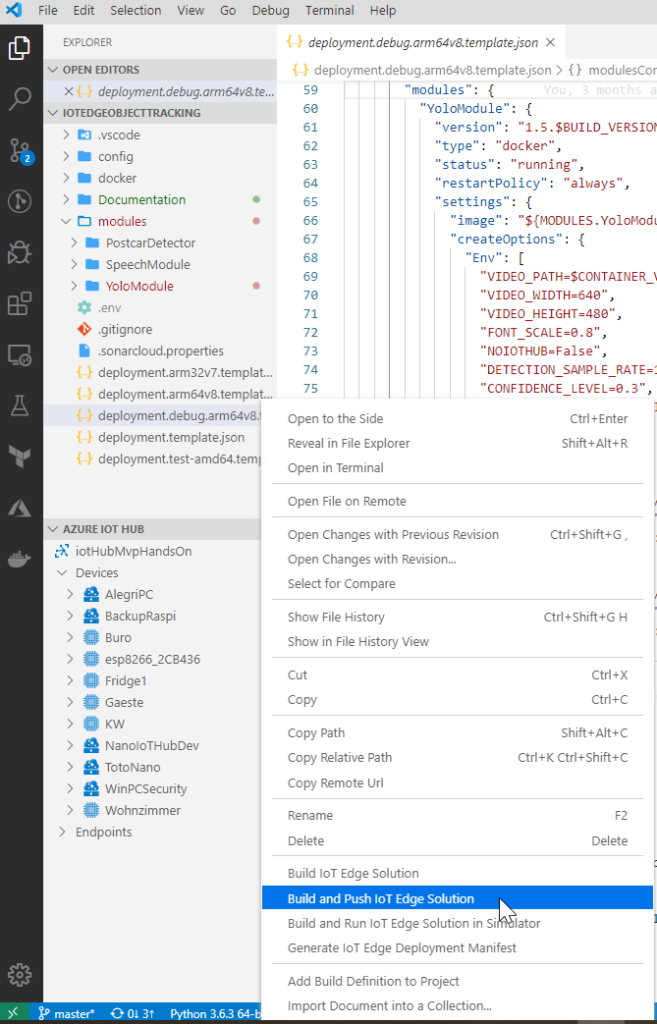
Task: Open the Debug (bug) view icon
Action: (20, 252)
